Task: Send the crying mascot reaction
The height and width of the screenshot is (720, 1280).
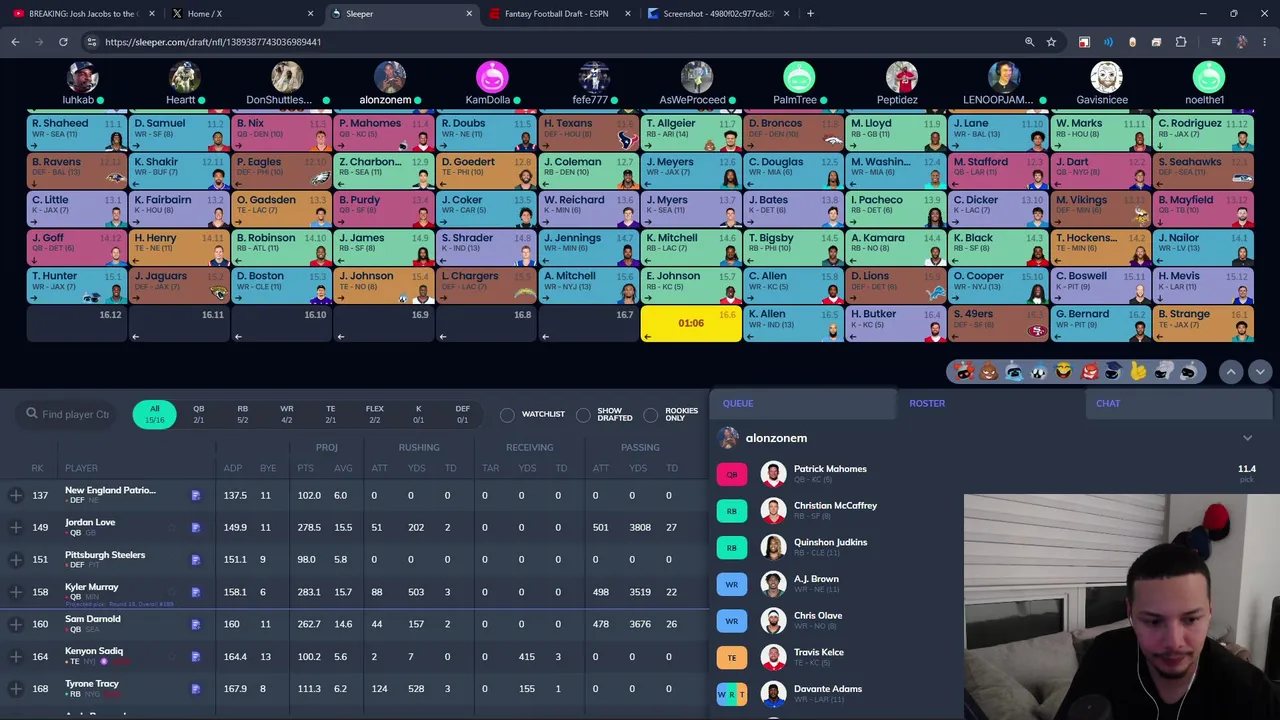Action: (1014, 372)
